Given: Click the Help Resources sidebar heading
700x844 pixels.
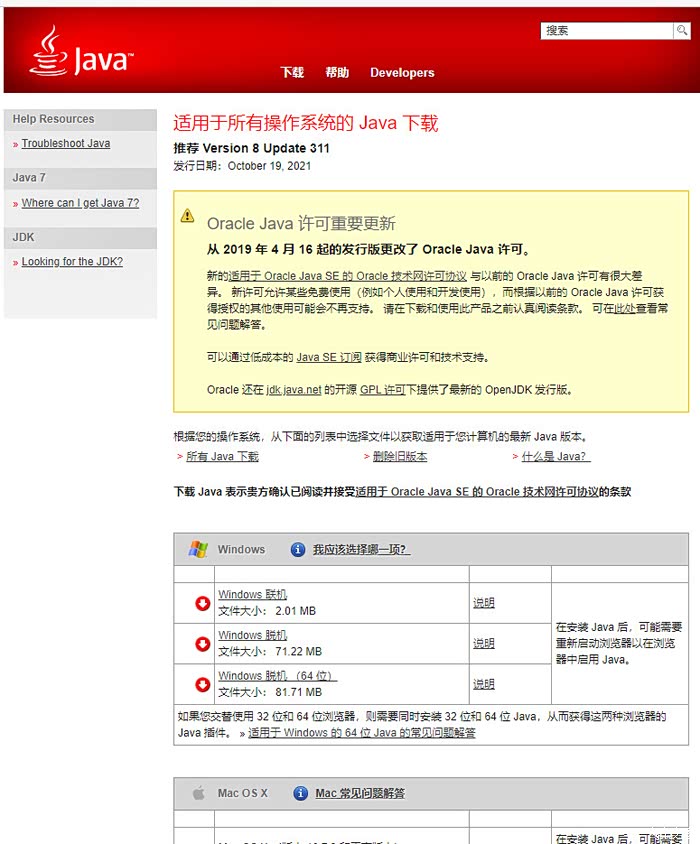Looking at the screenshot, I should tap(53, 119).
